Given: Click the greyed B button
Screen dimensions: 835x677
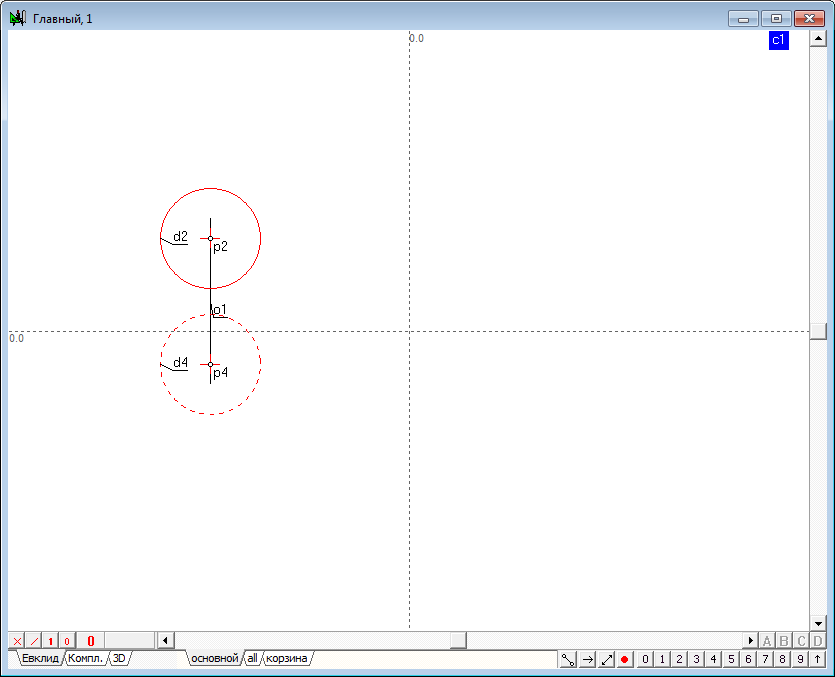Looking at the screenshot, I should [784, 640].
